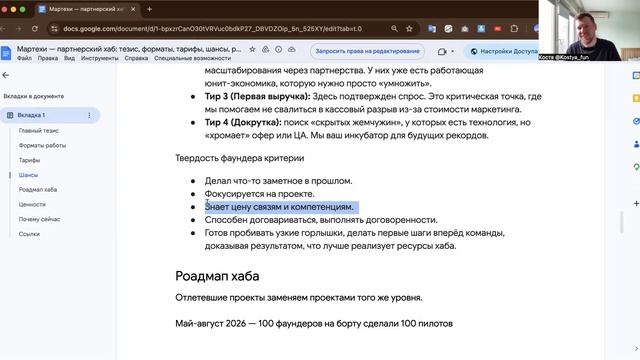This screenshot has height=360, width=640.
Task: Open Google Maps icon in side panel
Action: tap(636, 167)
